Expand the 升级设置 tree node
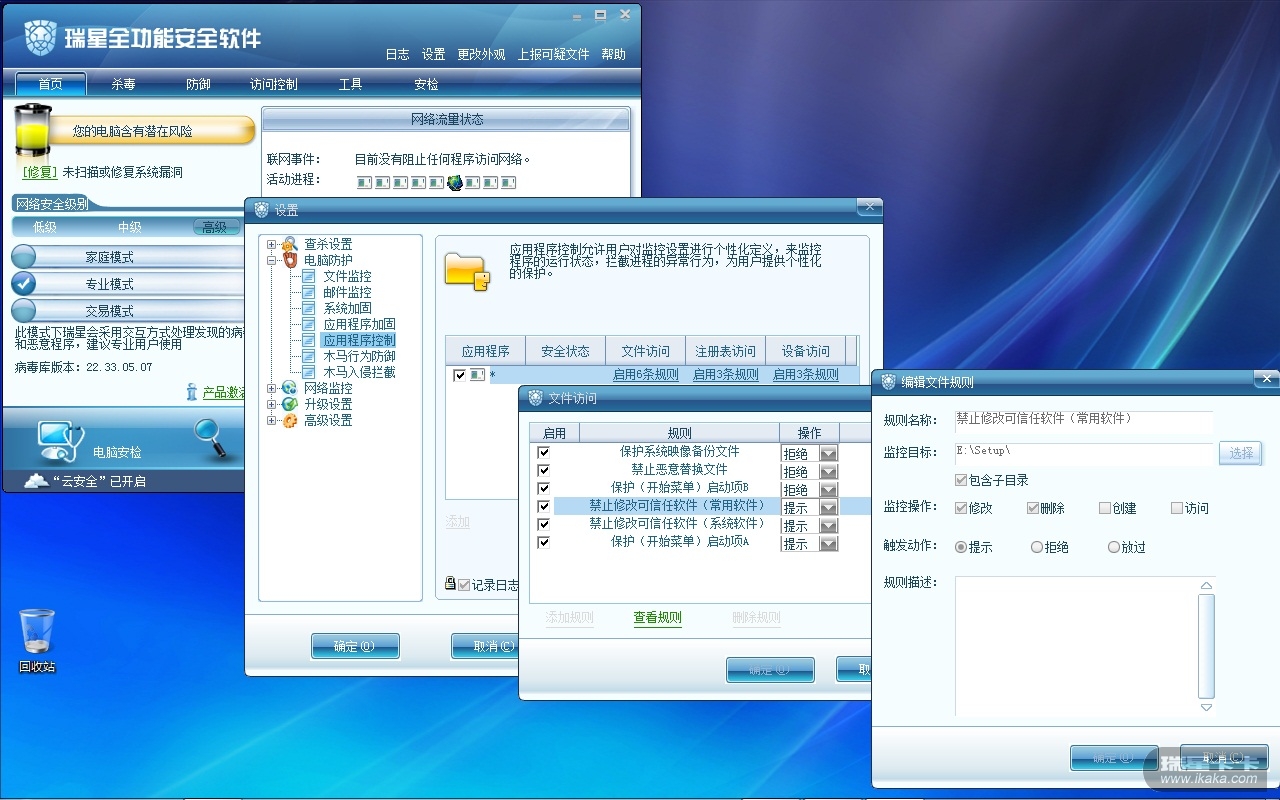Image resolution: width=1280 pixels, height=800 pixels. pyautogui.click(x=272, y=404)
